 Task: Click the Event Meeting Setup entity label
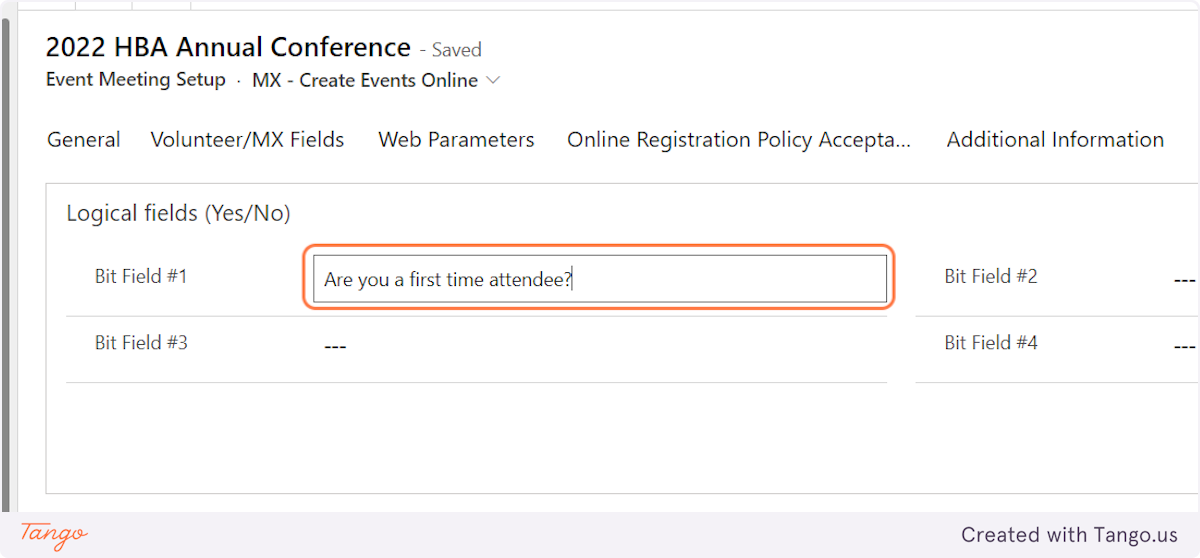pyautogui.click(x=136, y=80)
